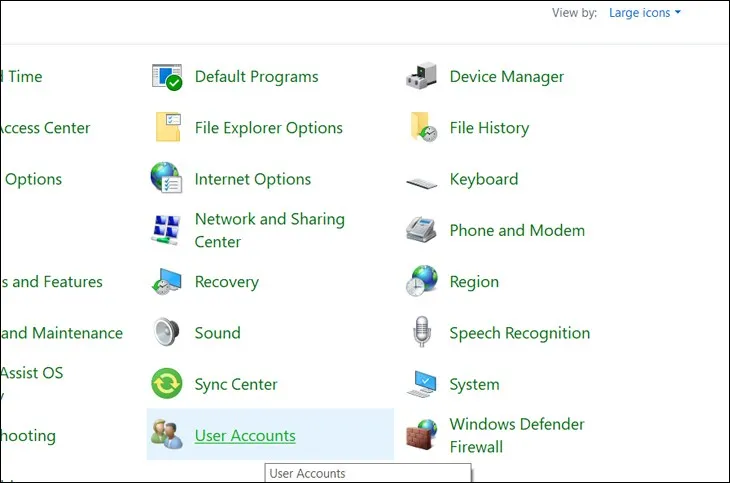This screenshot has height=483, width=730.
Task: Open the partially visible 'and Maintenance' item
Action: [x=61, y=333]
